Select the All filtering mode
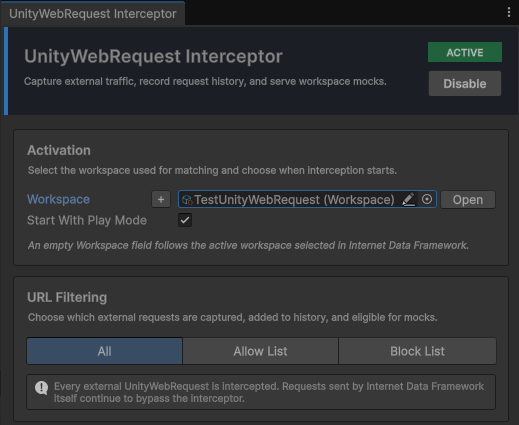The height and width of the screenshot is (425, 519). click(x=105, y=351)
